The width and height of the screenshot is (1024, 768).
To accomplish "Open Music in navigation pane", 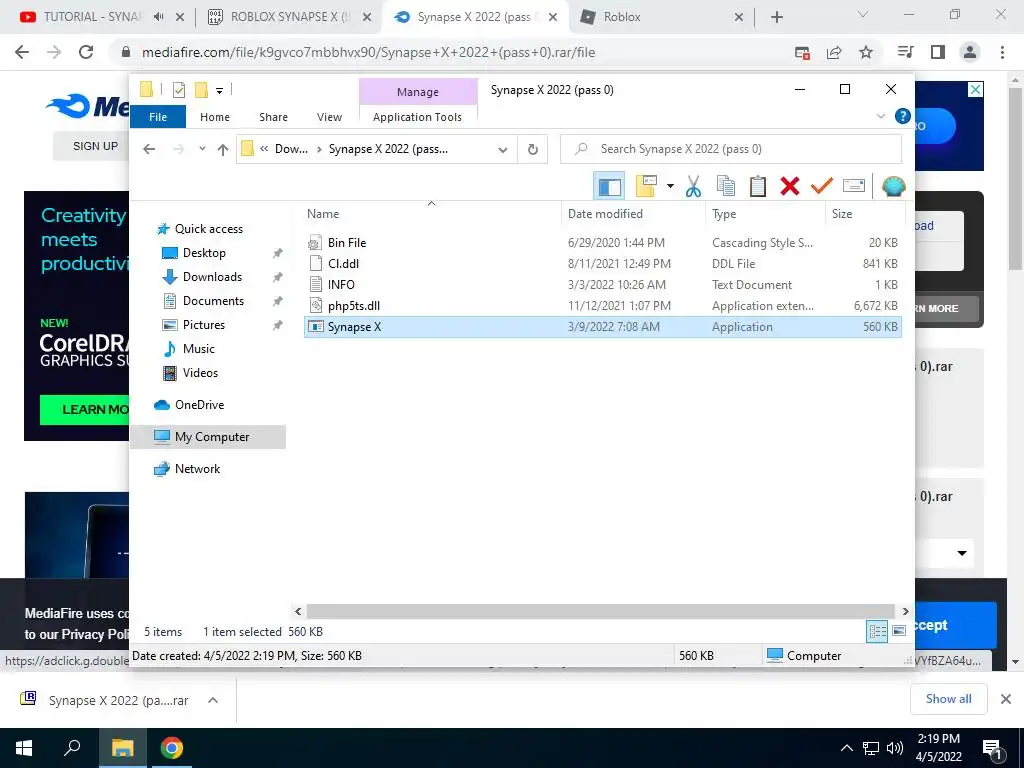I will coord(199,349).
